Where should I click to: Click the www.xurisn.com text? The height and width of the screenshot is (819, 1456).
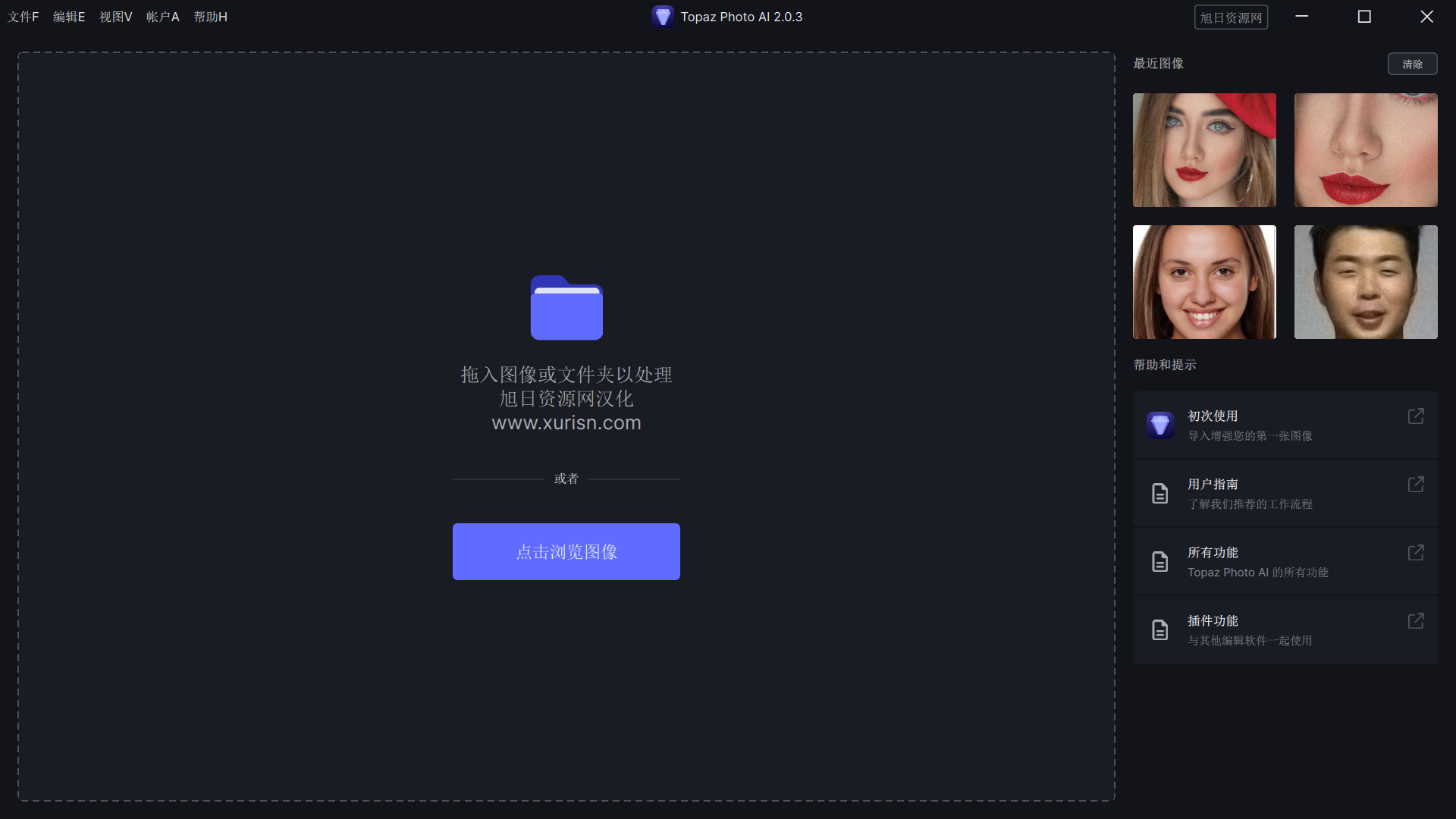coord(566,423)
